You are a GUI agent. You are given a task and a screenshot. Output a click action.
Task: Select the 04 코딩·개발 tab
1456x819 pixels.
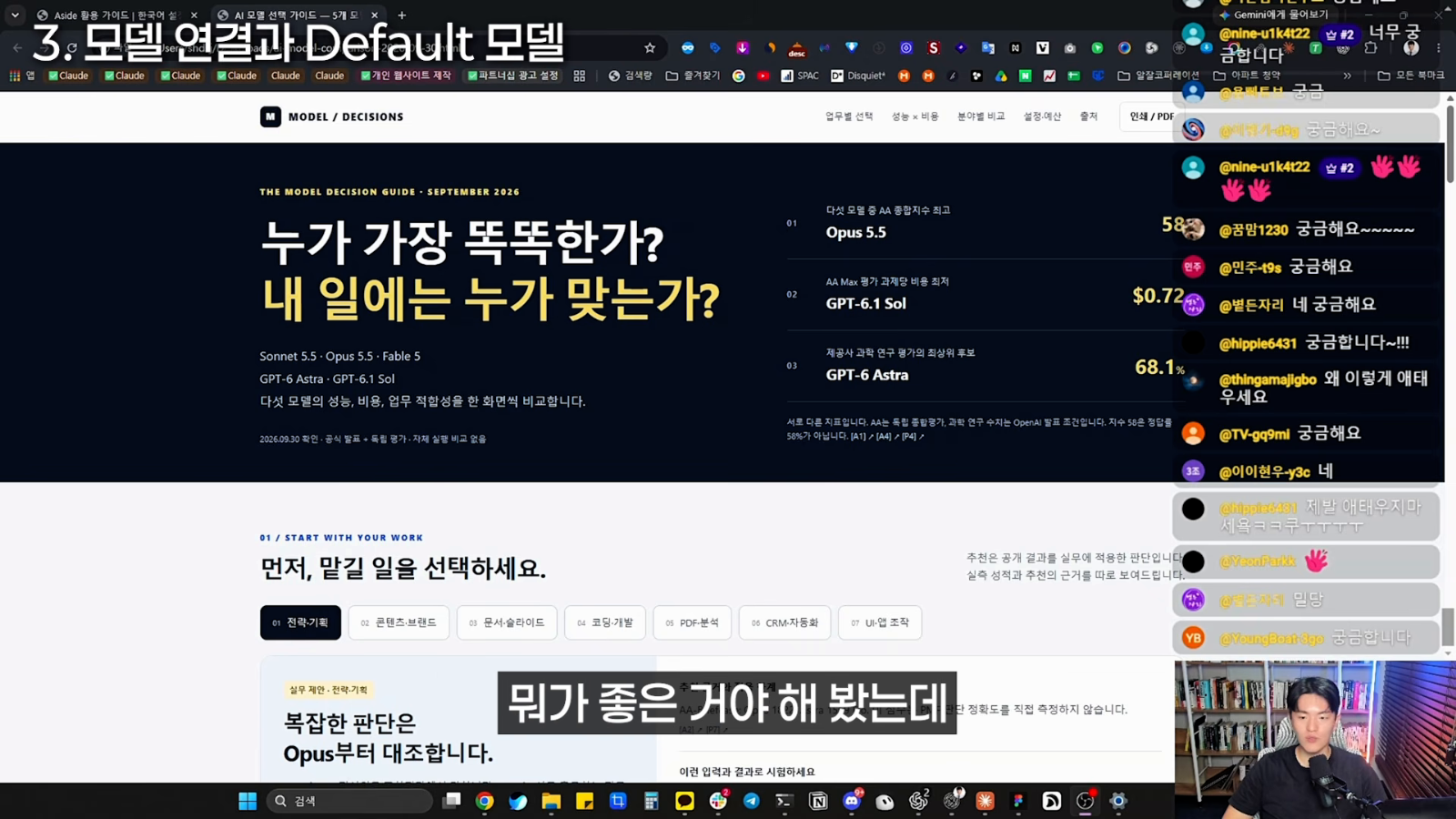pos(605,622)
